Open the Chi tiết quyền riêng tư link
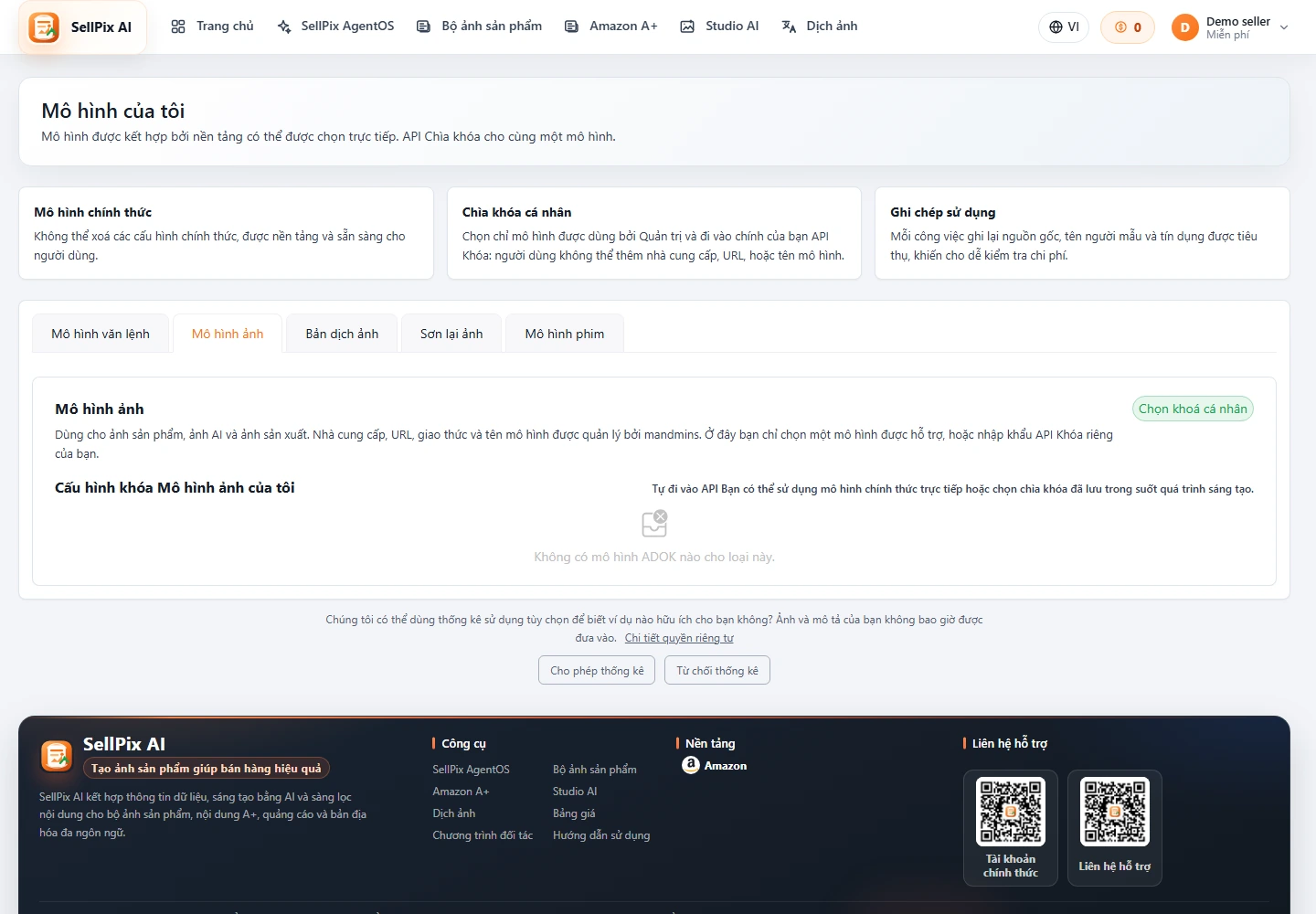This screenshot has width=1316, height=914. coord(679,638)
